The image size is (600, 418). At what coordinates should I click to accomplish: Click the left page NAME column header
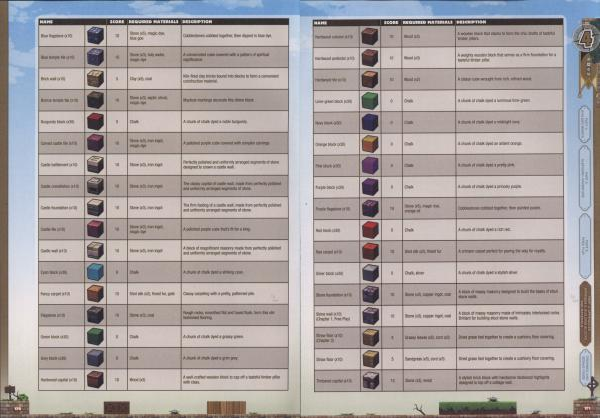46,22
